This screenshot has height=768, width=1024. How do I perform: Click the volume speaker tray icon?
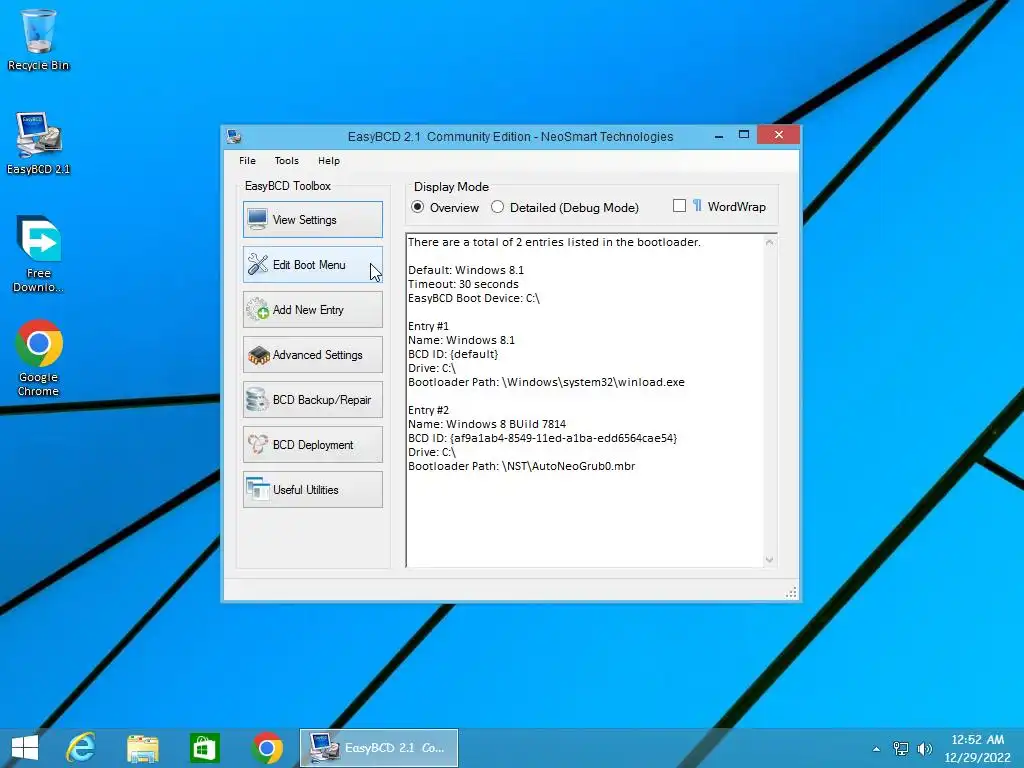(x=924, y=748)
